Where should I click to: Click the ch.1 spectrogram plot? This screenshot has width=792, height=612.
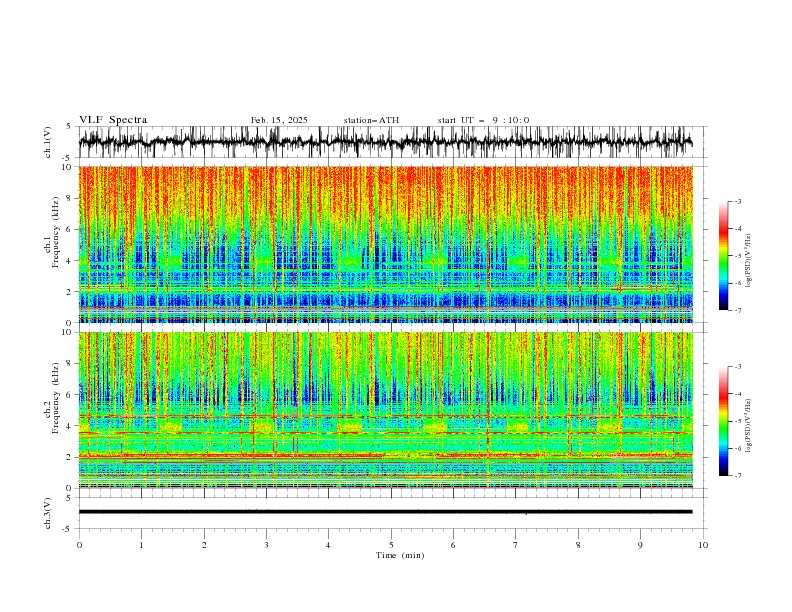386,244
